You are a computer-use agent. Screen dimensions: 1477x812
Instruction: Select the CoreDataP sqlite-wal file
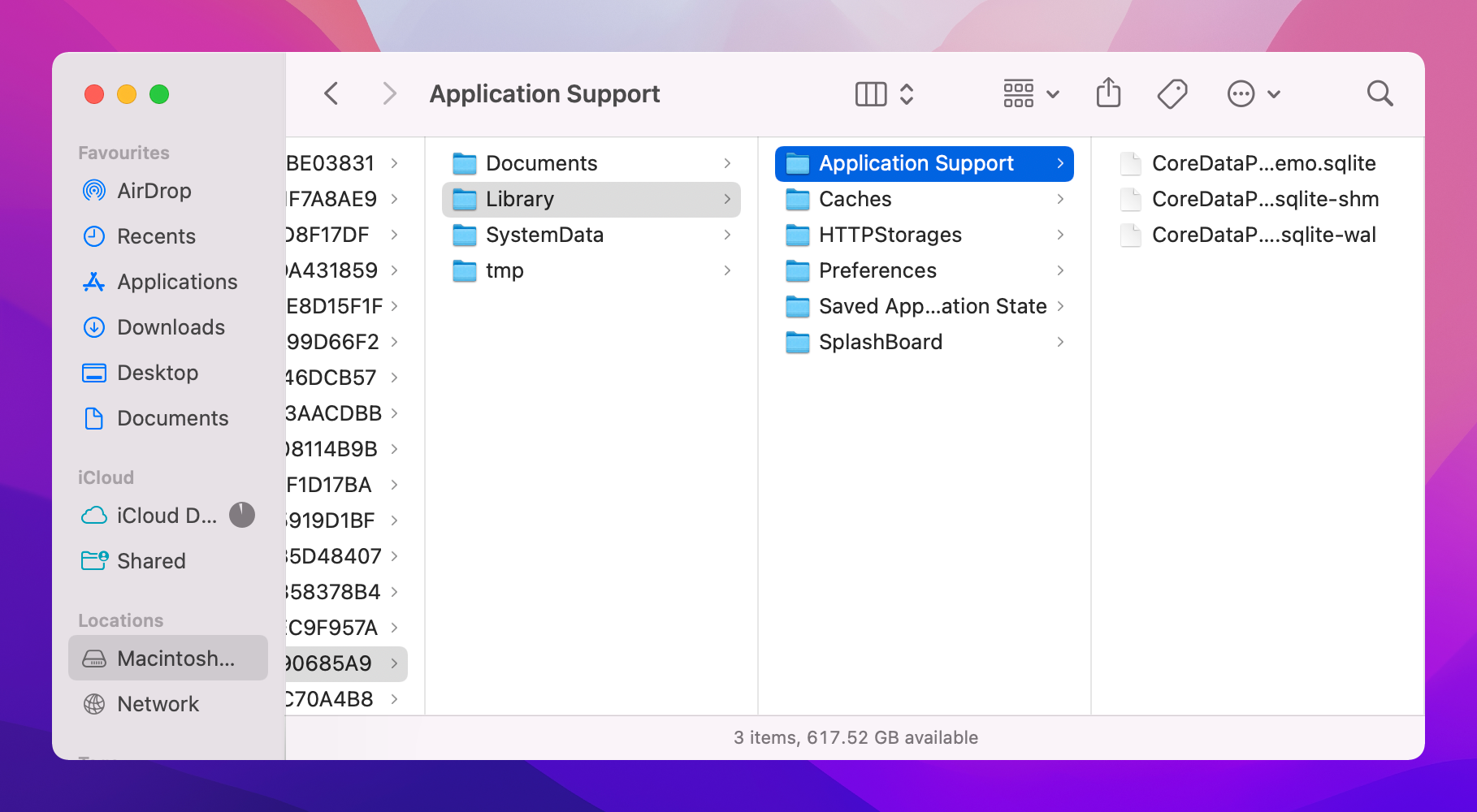[1263, 235]
